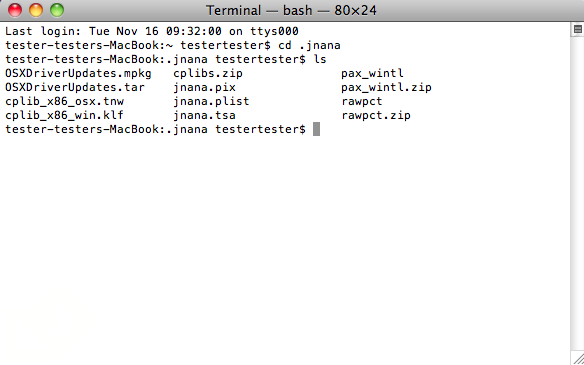The height and width of the screenshot is (365, 584).
Task: Click the resize grip in bottom corner
Action: (578, 359)
